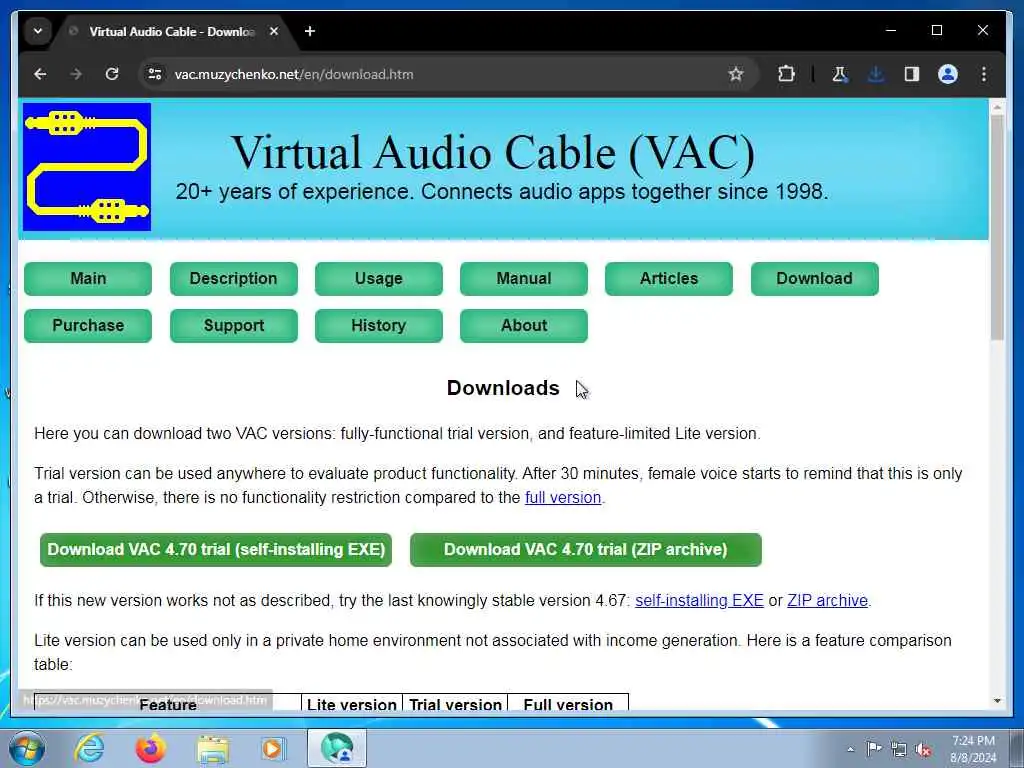Open the Extensions puzzle icon

click(786, 74)
